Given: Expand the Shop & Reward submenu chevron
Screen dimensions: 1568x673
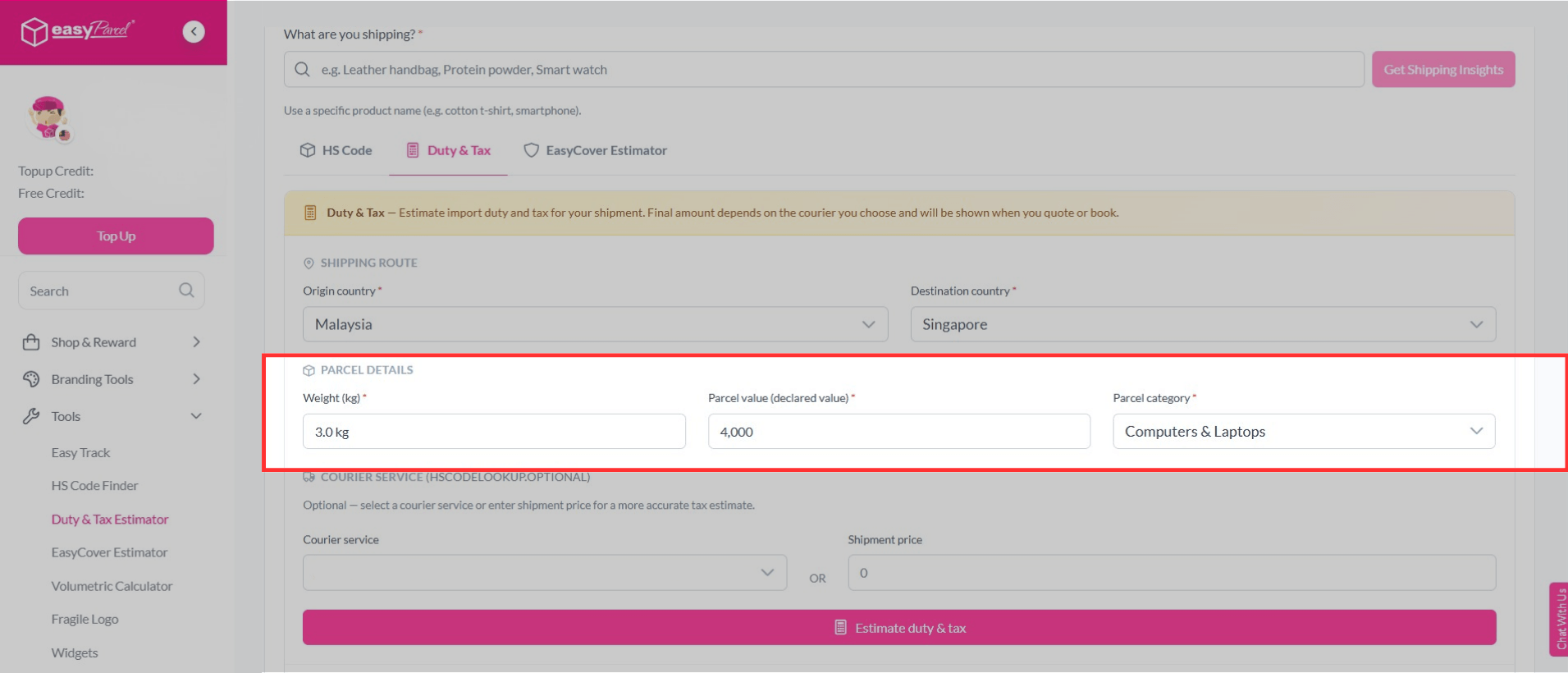Looking at the screenshot, I should coord(196,342).
